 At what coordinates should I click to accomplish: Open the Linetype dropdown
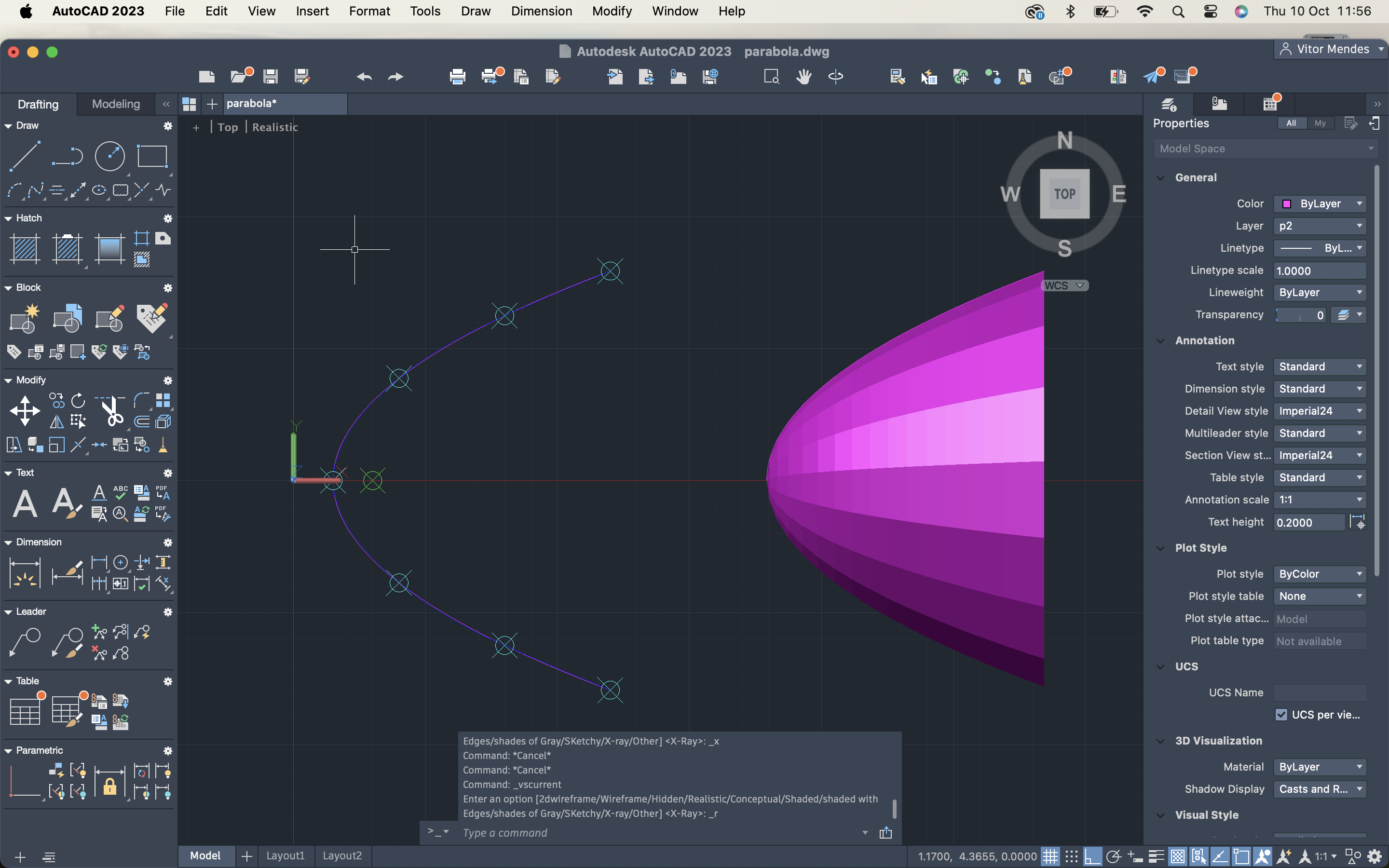[x=1320, y=248]
